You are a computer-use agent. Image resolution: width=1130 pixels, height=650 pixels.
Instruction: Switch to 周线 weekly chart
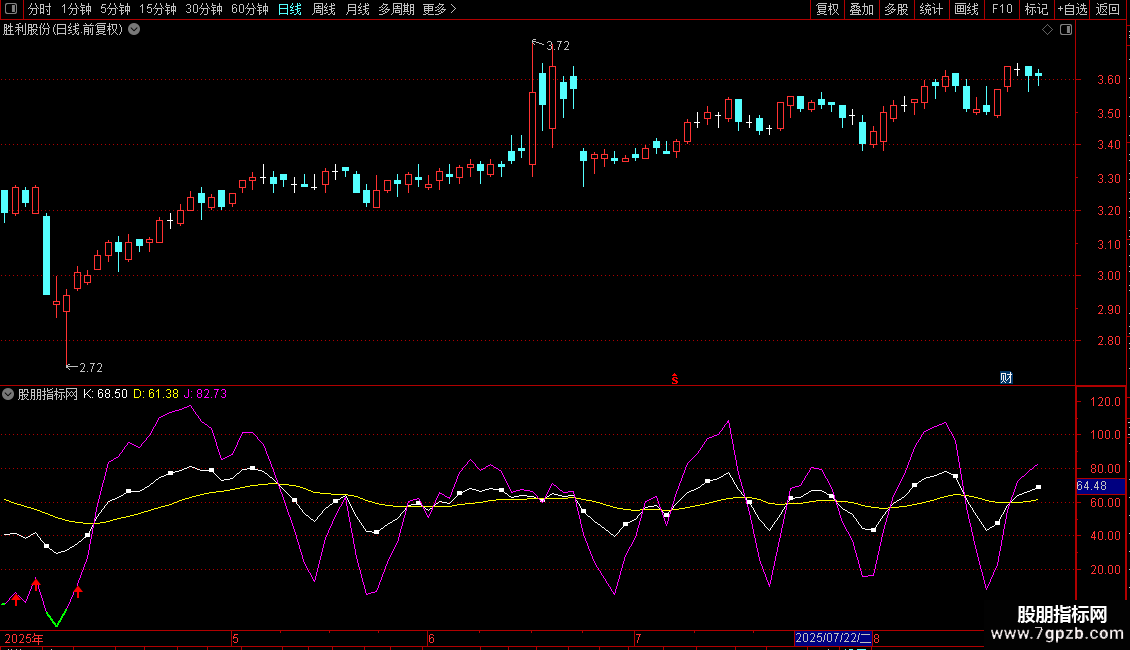pos(324,9)
